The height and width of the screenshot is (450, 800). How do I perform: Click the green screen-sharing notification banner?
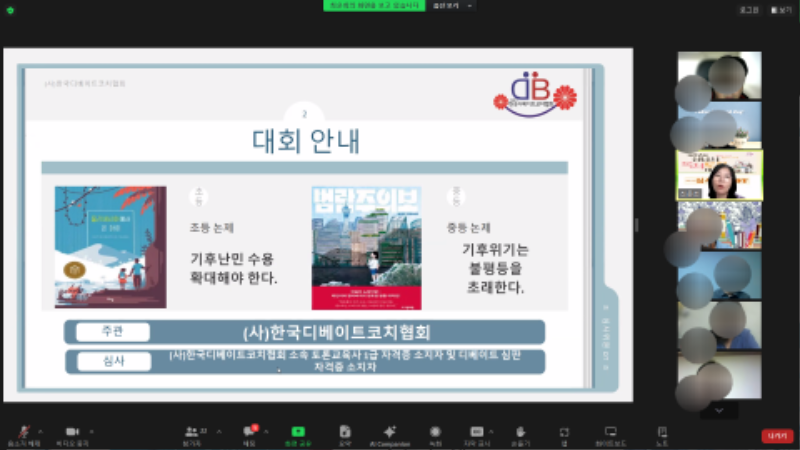click(374, 6)
